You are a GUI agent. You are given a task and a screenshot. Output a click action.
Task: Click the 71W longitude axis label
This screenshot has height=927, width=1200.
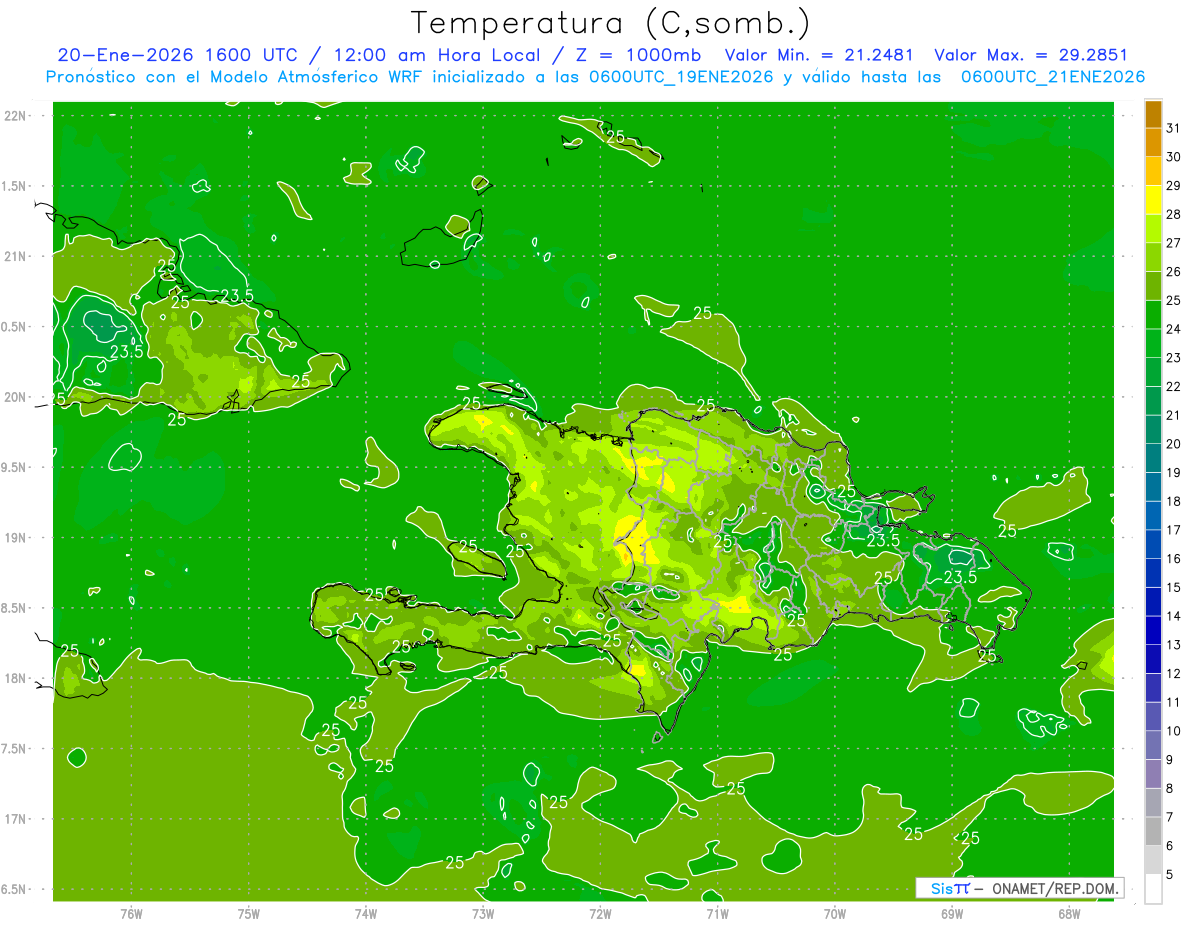(x=717, y=913)
